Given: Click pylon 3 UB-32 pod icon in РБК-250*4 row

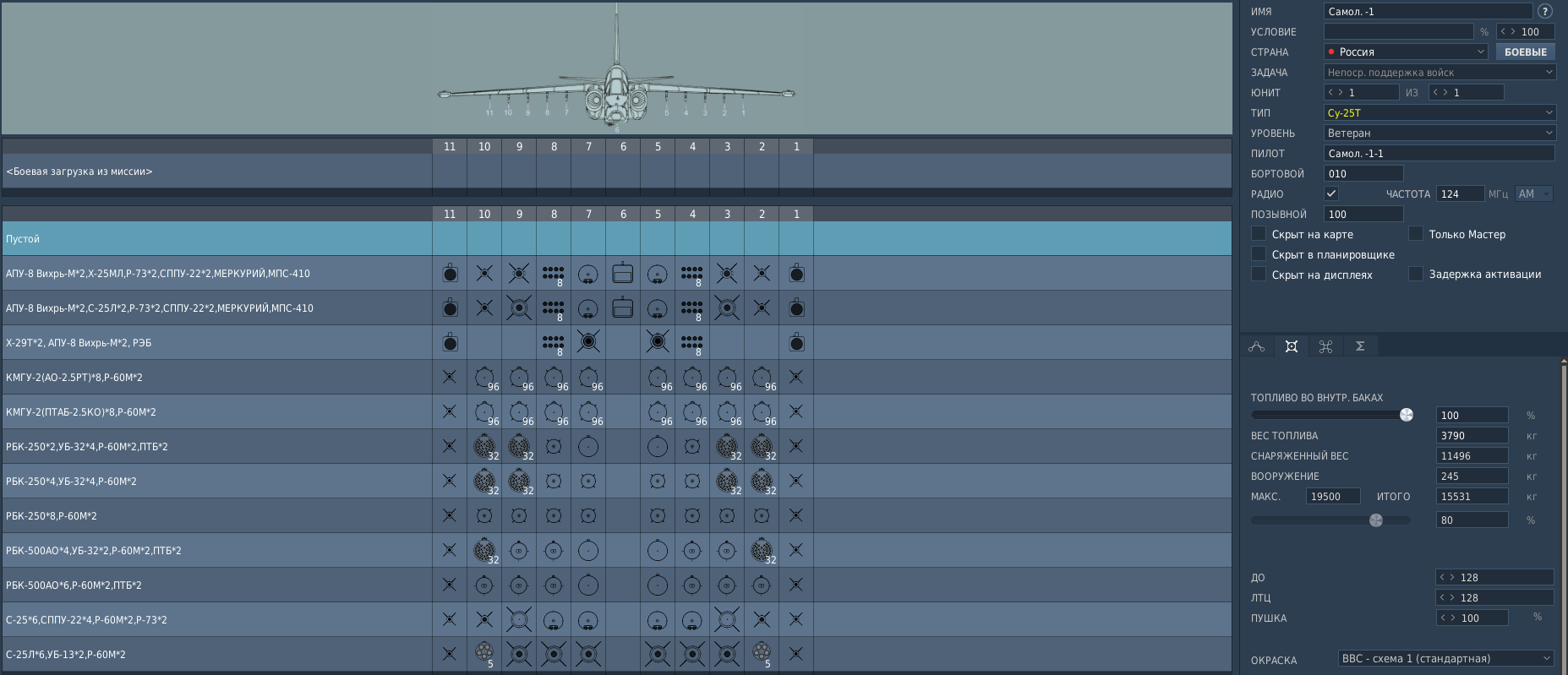Looking at the screenshot, I should tap(728, 482).
